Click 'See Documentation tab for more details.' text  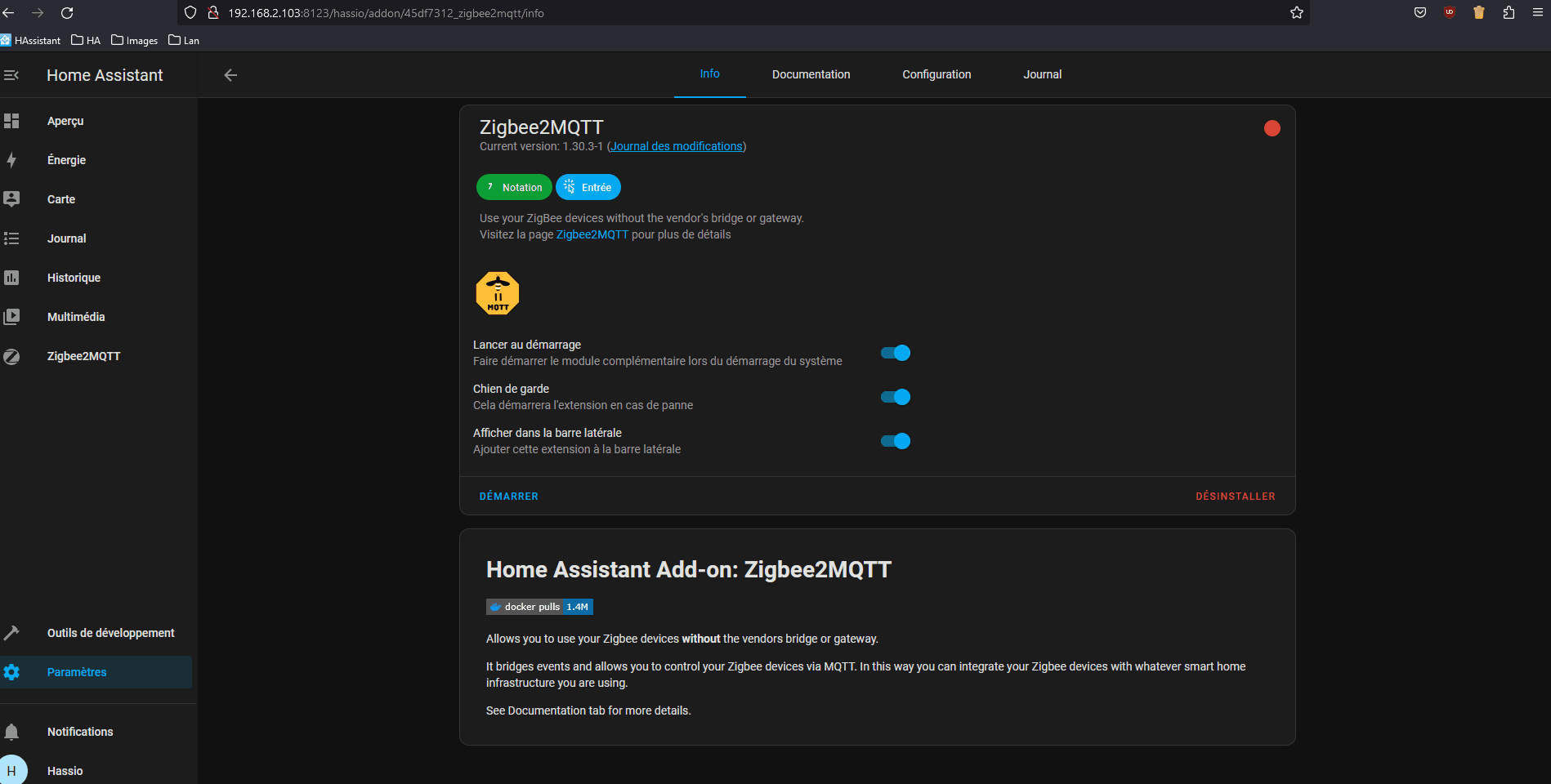coord(588,710)
